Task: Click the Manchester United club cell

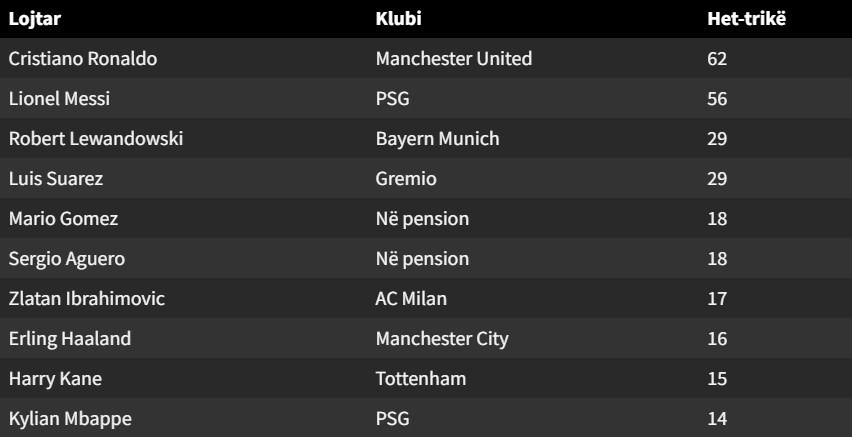Action: 454,58
